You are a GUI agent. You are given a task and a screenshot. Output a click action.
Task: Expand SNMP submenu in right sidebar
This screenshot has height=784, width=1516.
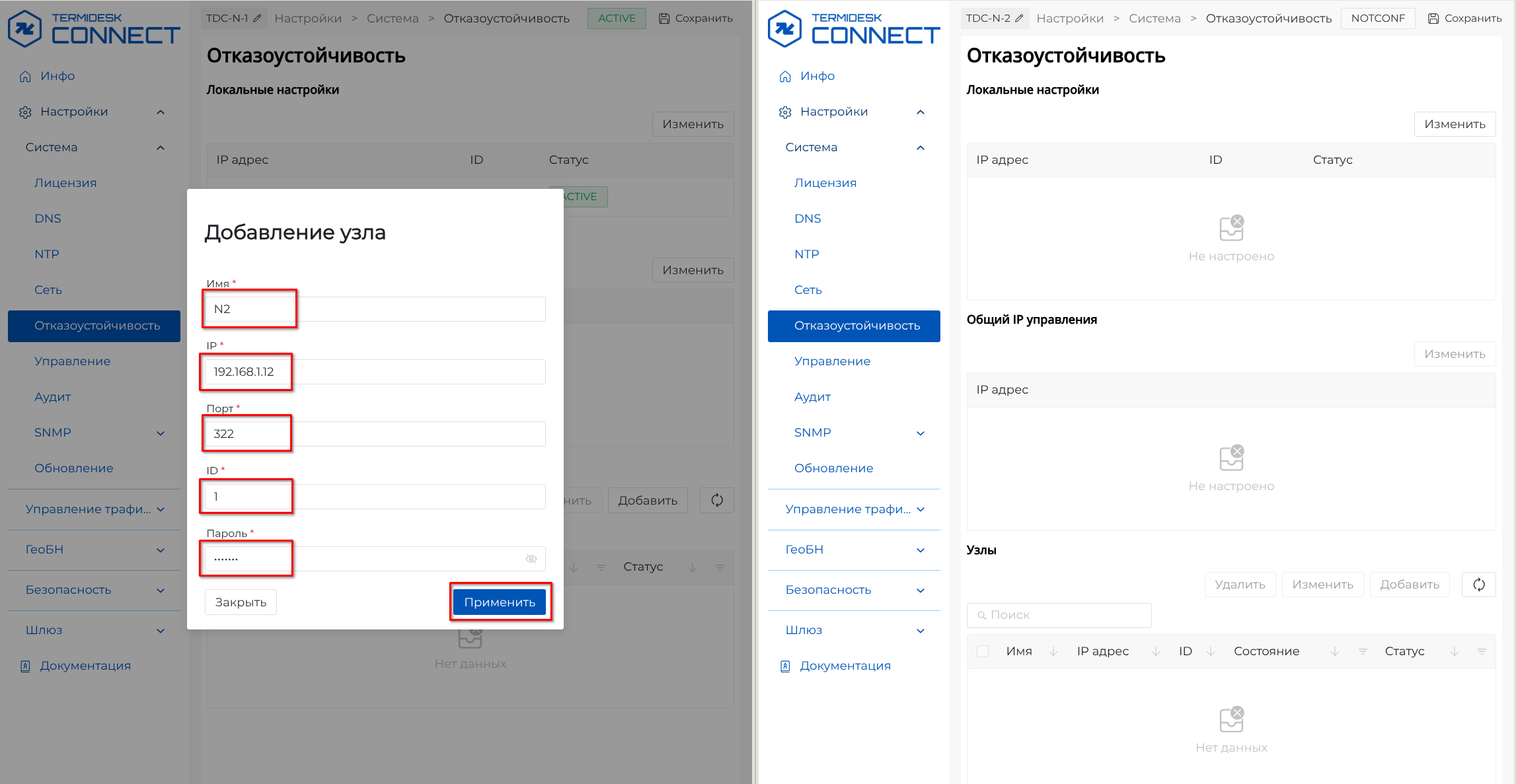click(x=921, y=433)
